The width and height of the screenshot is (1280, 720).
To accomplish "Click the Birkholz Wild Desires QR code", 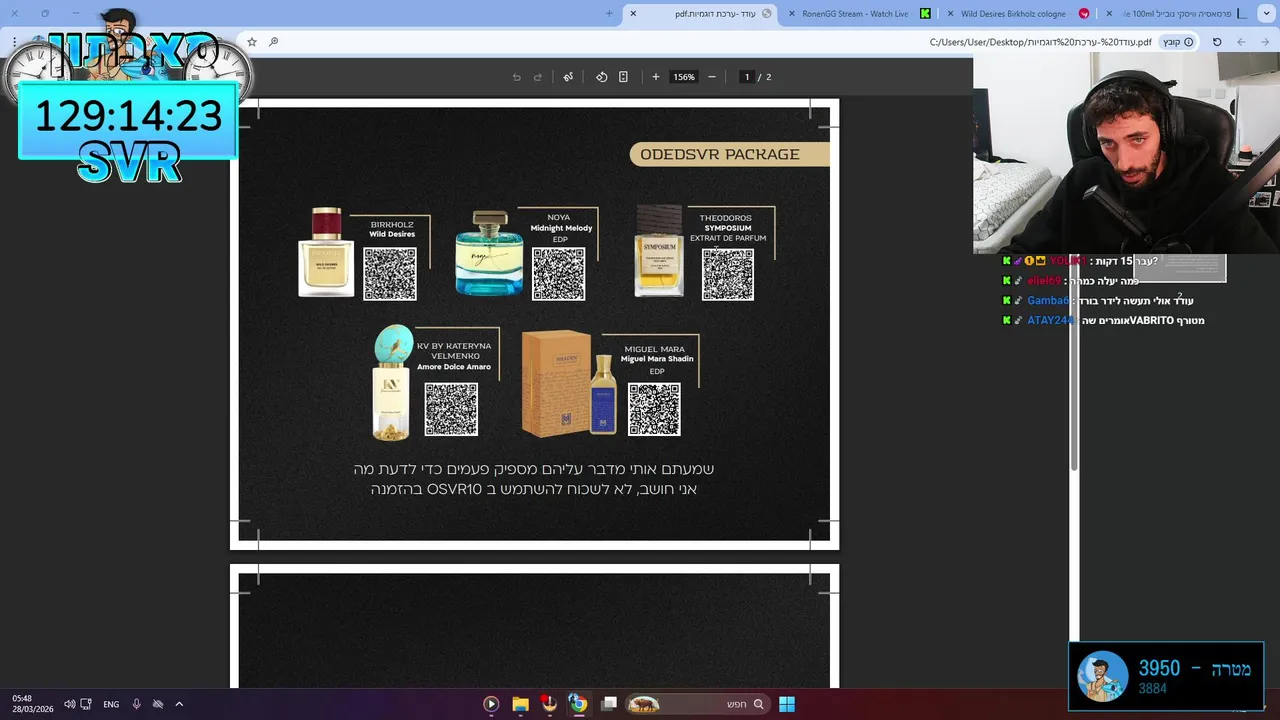I will [390, 274].
